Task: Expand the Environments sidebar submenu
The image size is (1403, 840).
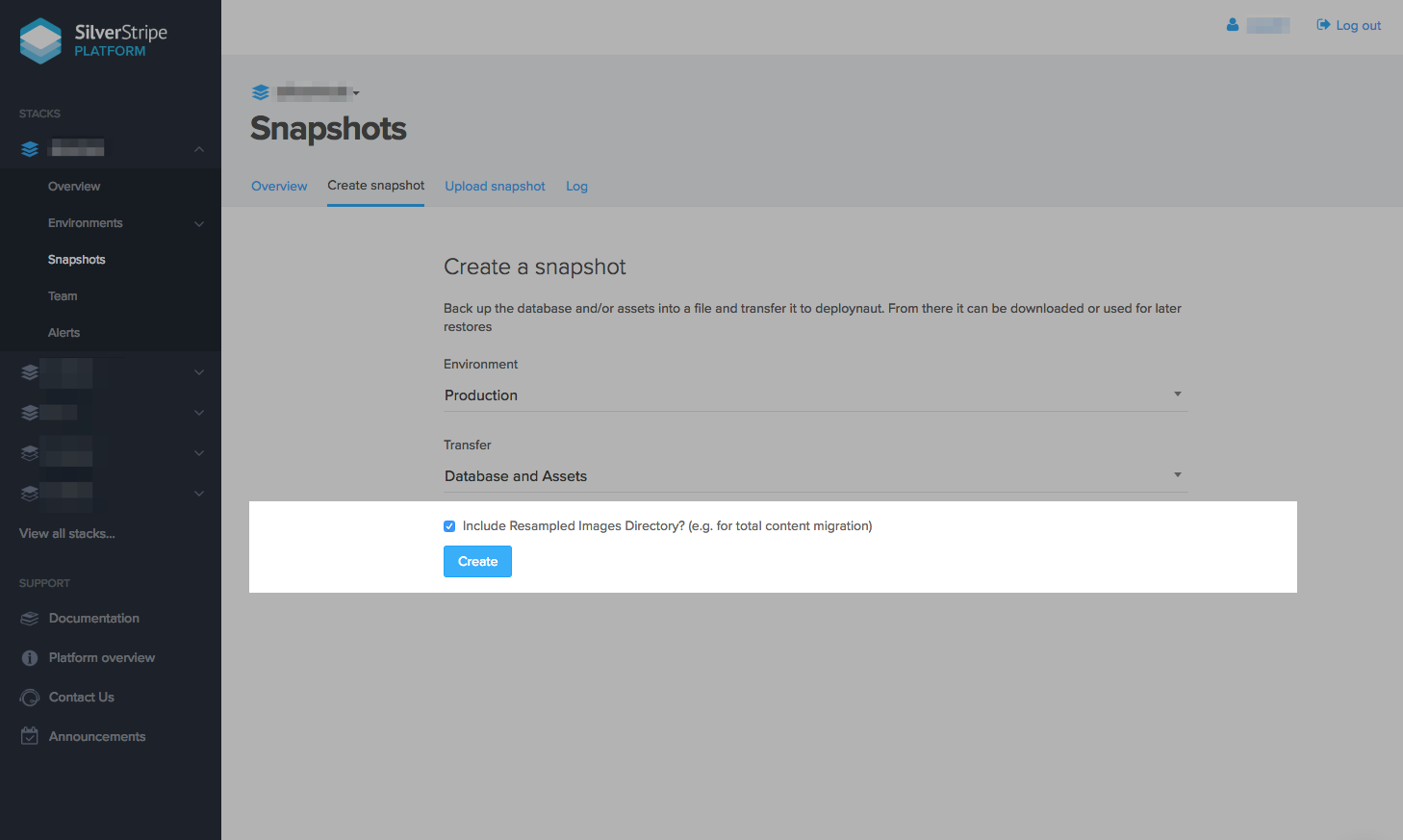Action: 198,223
